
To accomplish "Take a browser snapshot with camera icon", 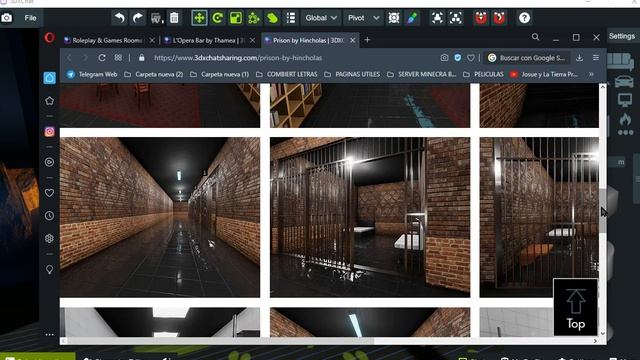I will coord(444,58).
